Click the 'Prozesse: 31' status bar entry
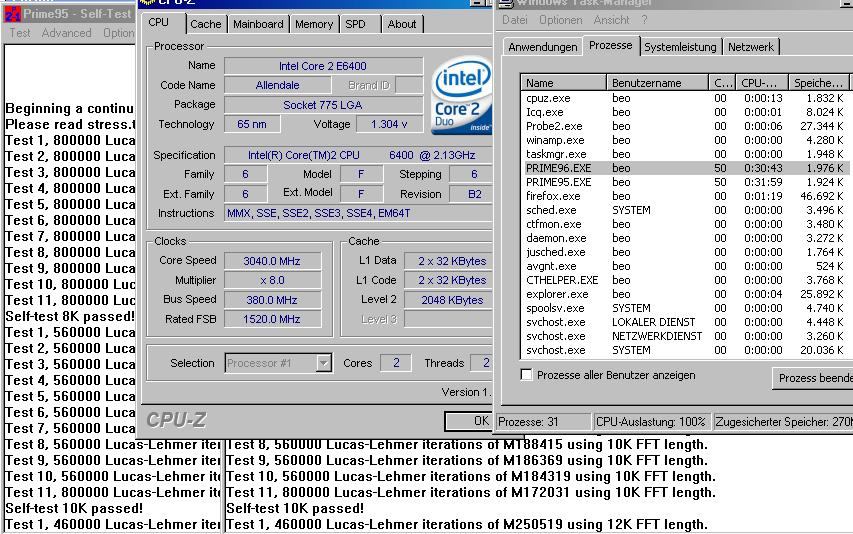 pyautogui.click(x=543, y=421)
